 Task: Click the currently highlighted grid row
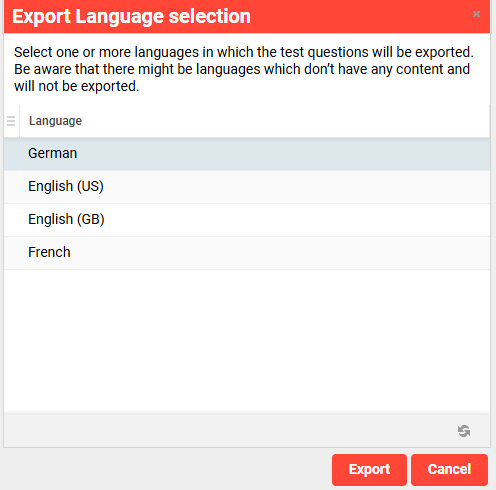[x=247, y=154]
